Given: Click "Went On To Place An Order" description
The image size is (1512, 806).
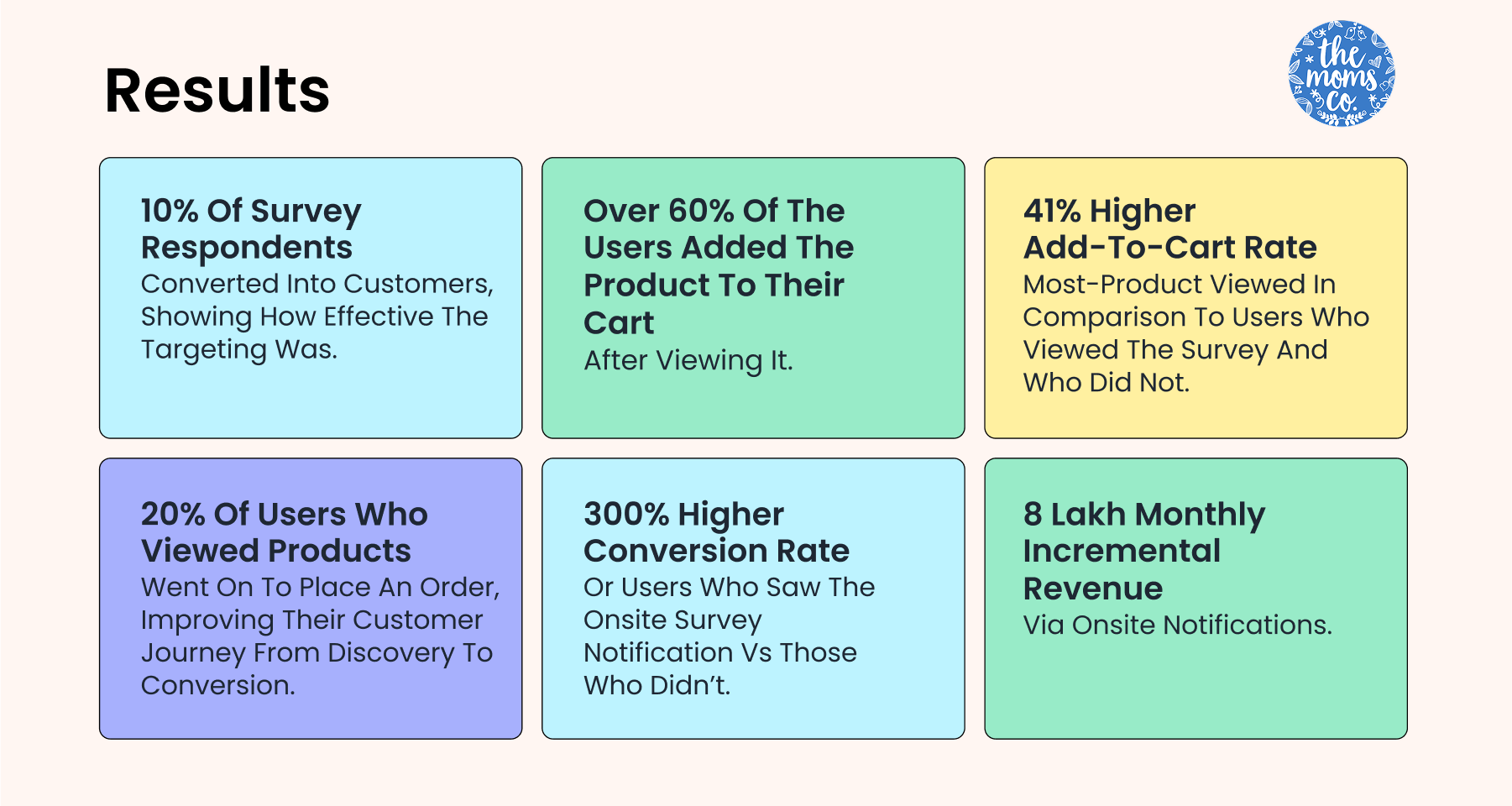Looking at the screenshot, I should coord(320,587).
